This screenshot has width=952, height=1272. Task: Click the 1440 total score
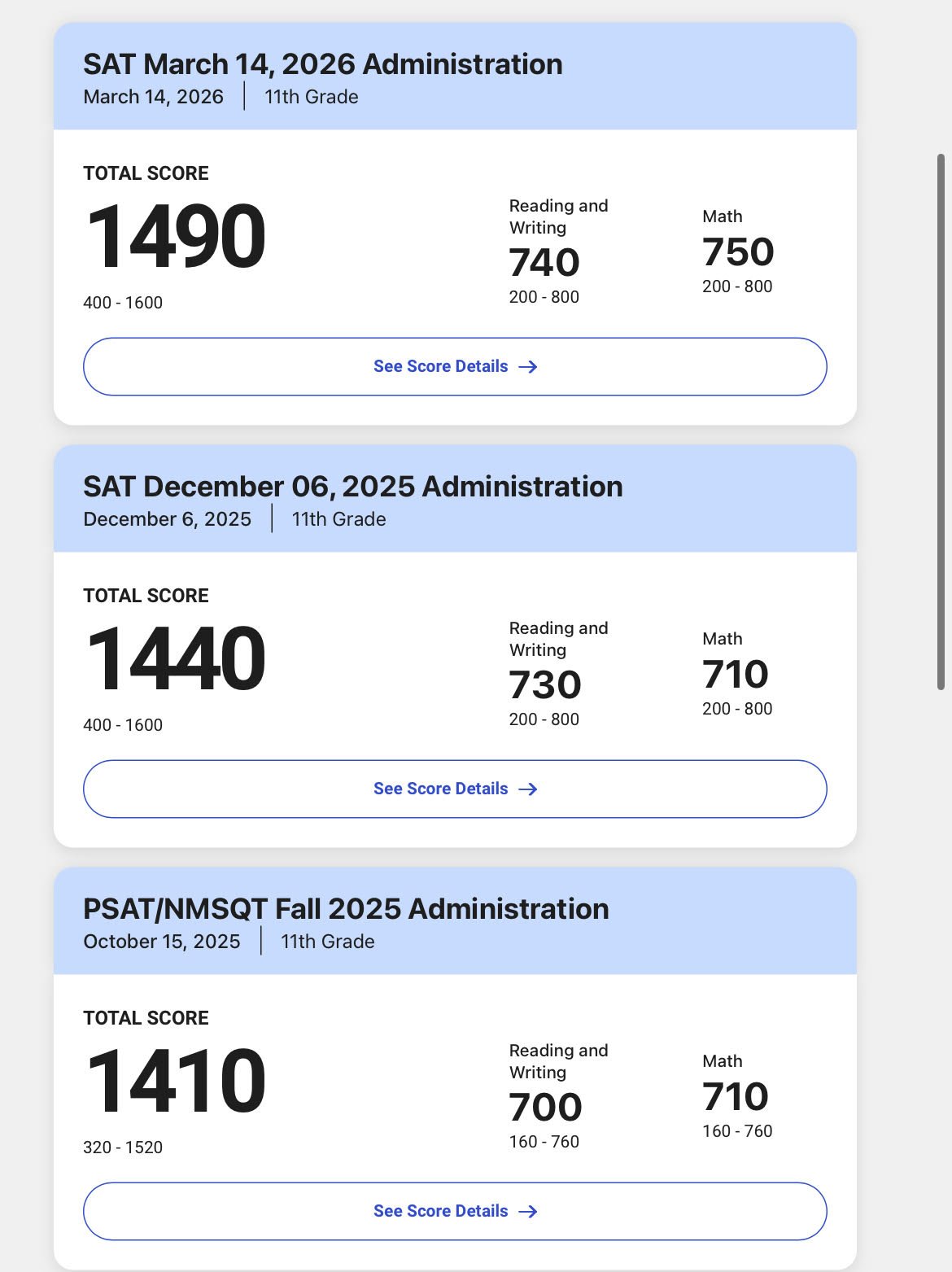(176, 659)
